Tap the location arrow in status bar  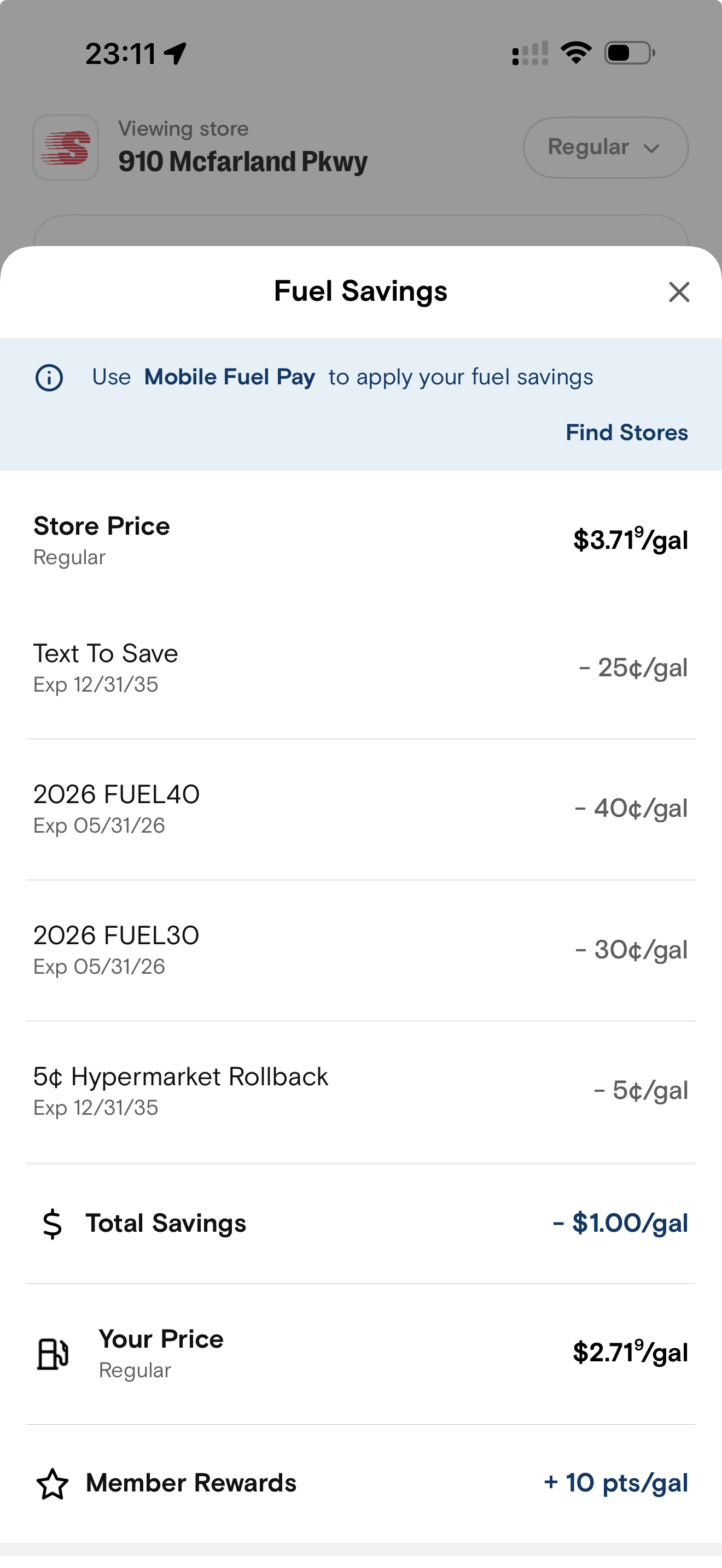click(176, 54)
